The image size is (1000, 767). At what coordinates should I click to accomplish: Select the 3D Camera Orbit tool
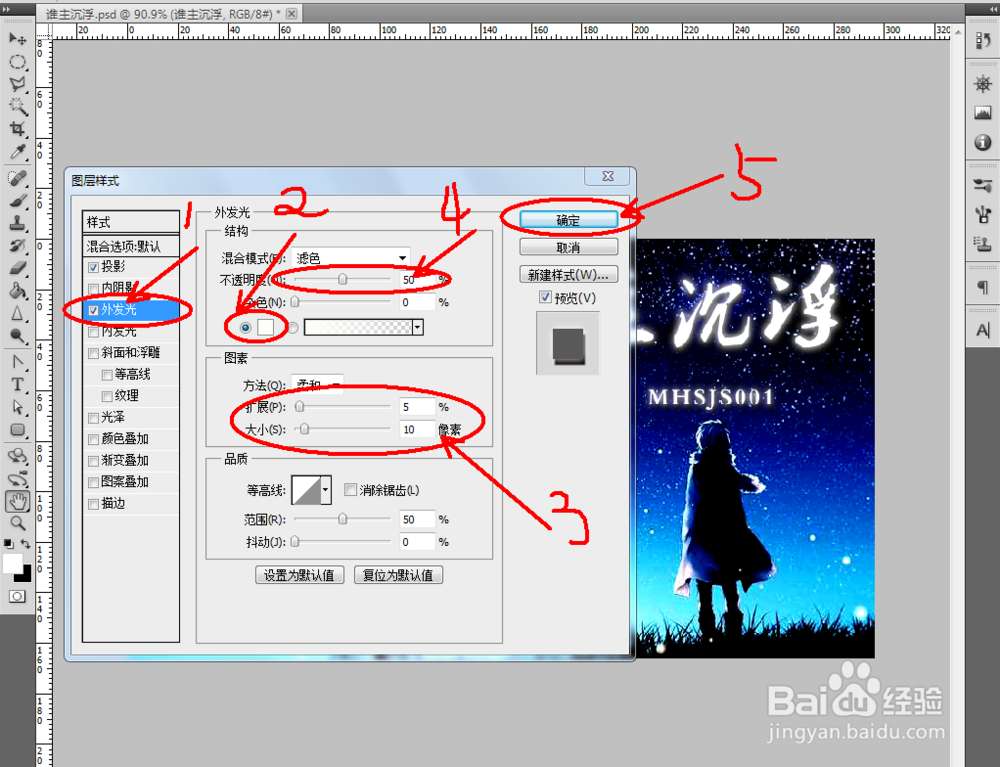coord(17,479)
